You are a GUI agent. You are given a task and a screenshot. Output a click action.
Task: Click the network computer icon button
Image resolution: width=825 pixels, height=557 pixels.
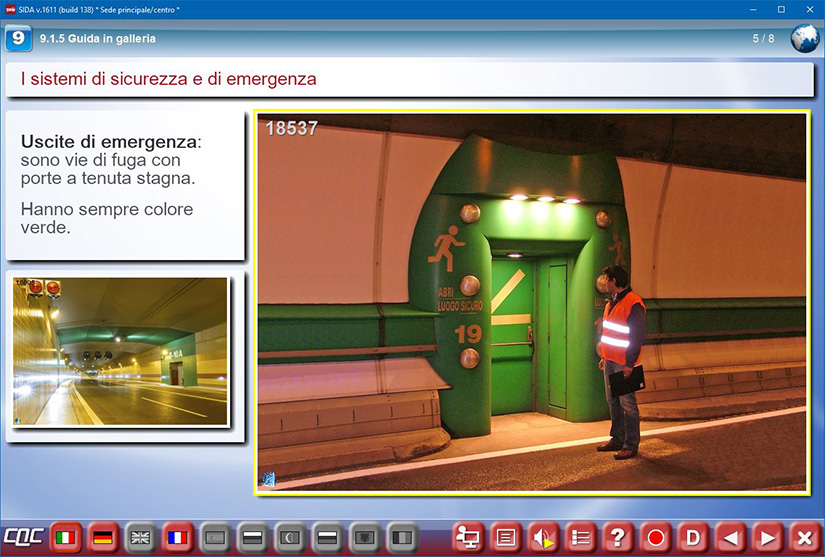pos(467,537)
